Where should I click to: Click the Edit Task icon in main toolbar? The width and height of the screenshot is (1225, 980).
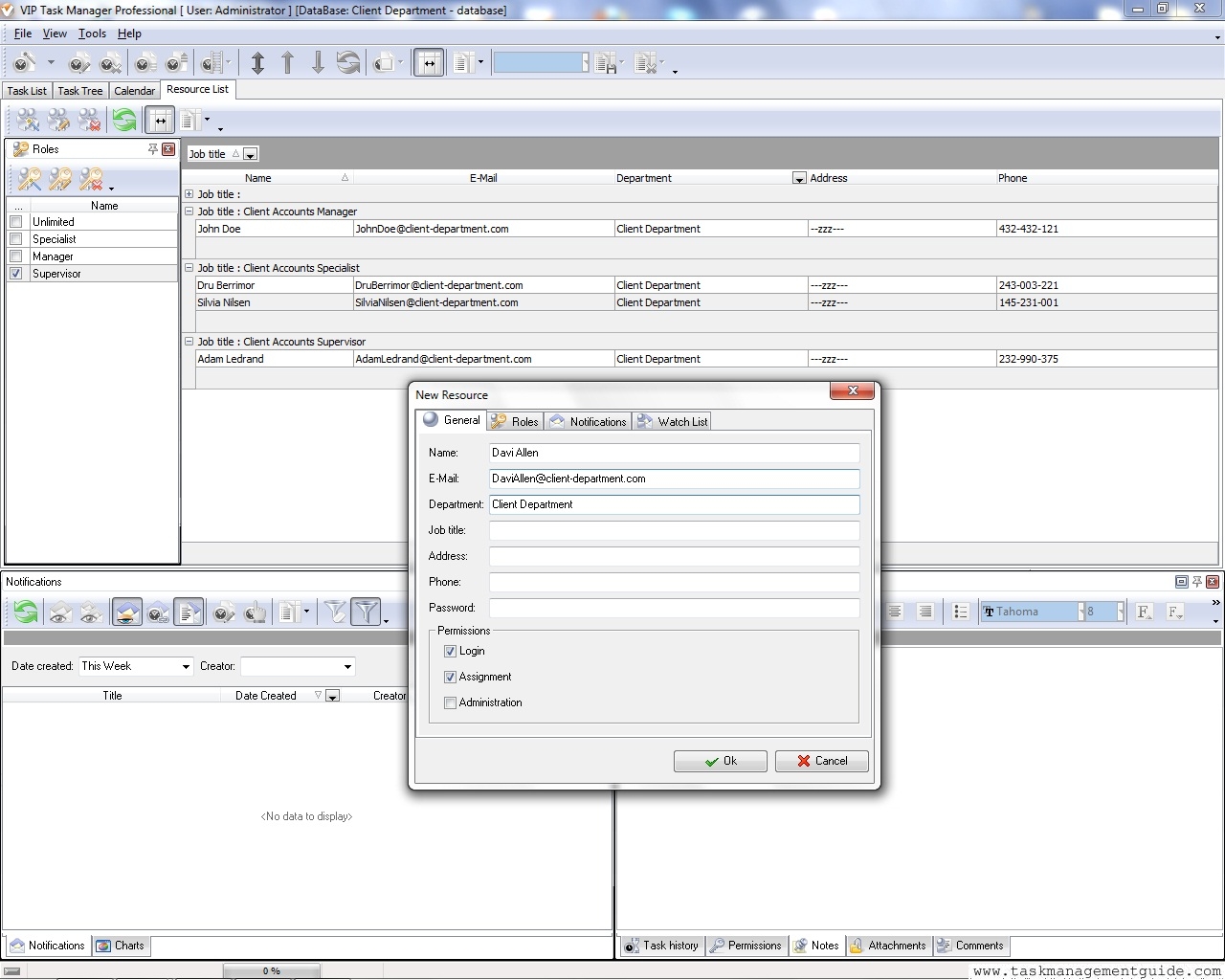pyautogui.click(x=79, y=63)
